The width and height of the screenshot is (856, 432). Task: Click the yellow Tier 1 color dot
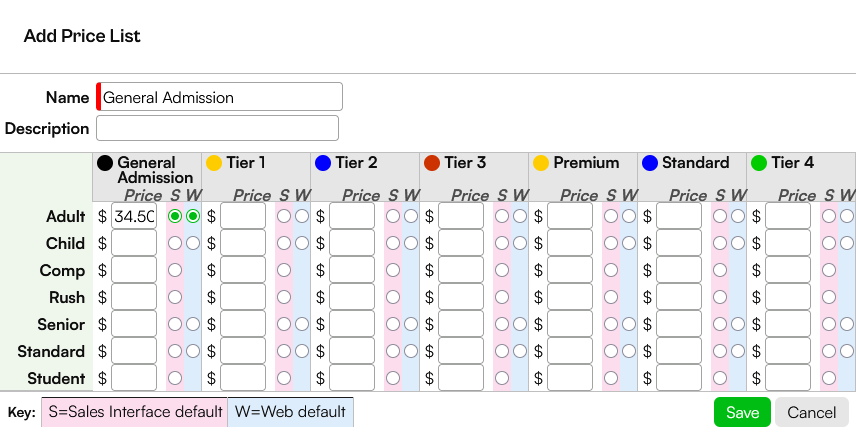214,163
